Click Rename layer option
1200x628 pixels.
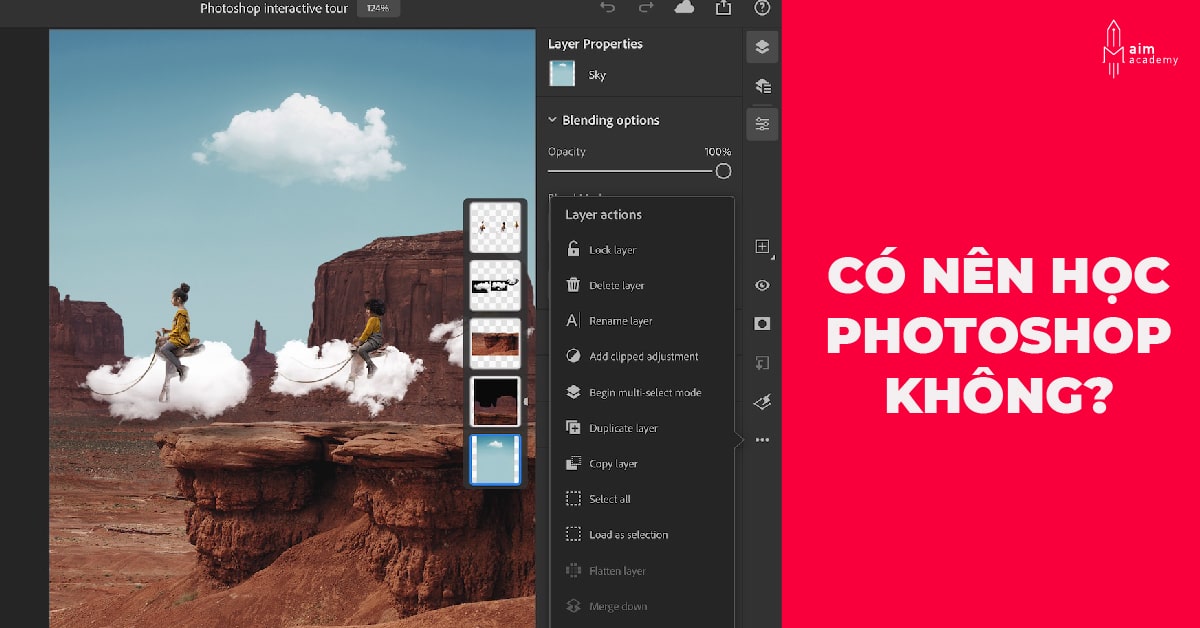point(620,321)
